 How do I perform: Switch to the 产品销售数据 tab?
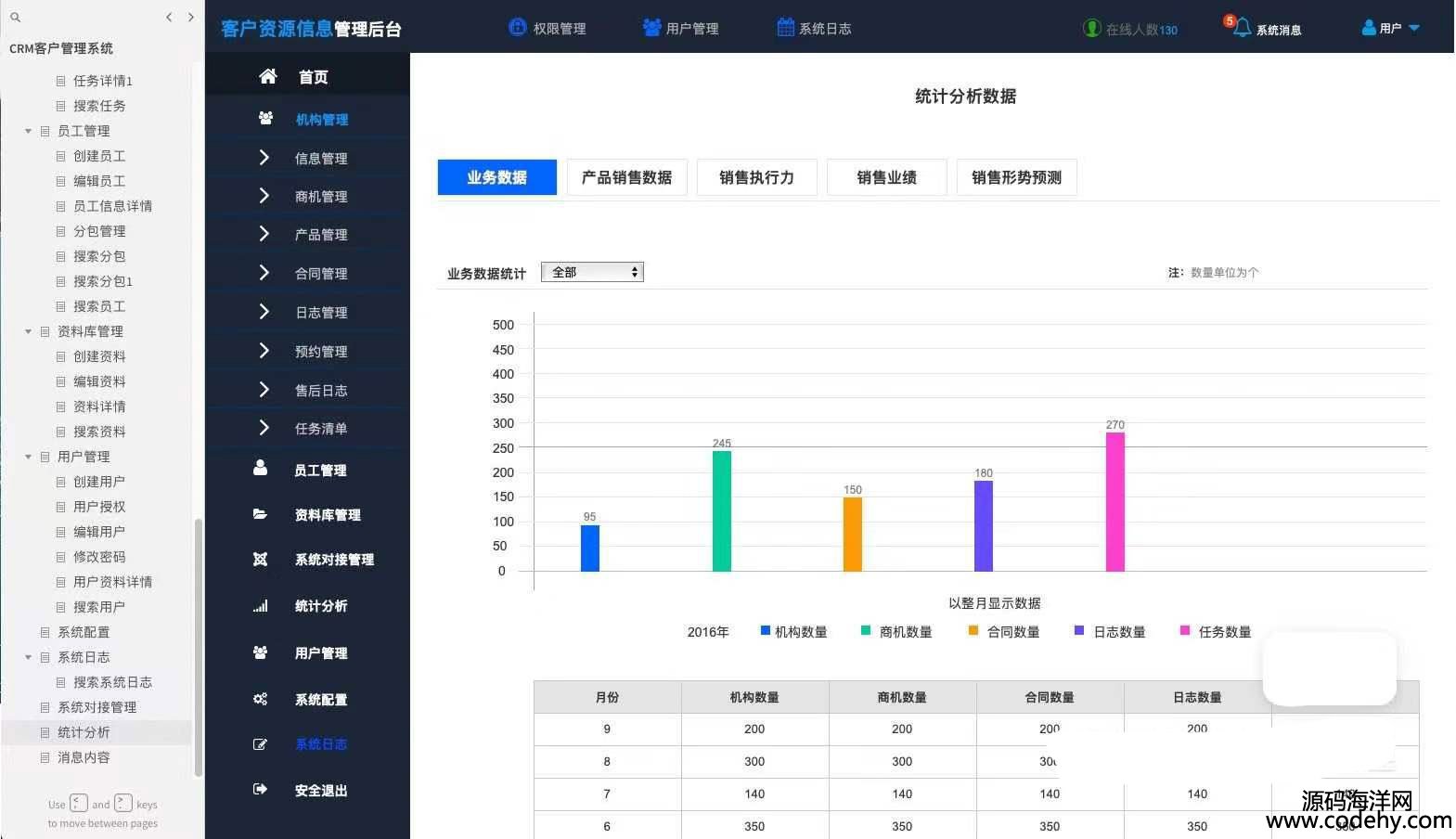click(x=627, y=177)
